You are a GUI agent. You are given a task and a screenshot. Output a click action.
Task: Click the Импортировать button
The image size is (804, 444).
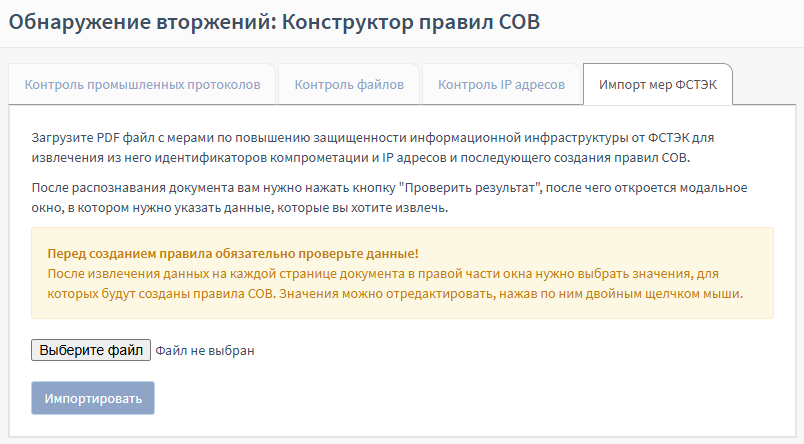[x=93, y=398]
